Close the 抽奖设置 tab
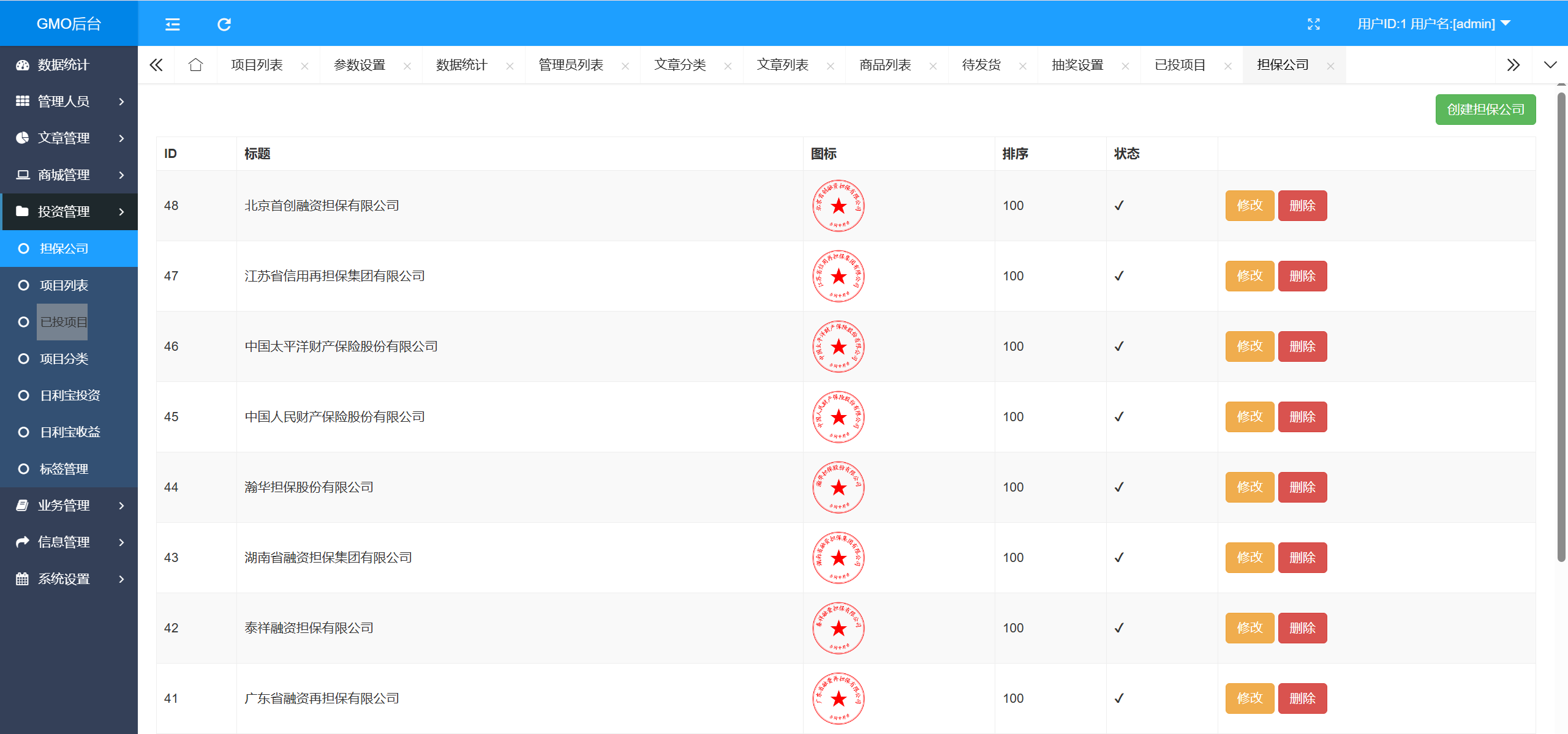 (1125, 66)
